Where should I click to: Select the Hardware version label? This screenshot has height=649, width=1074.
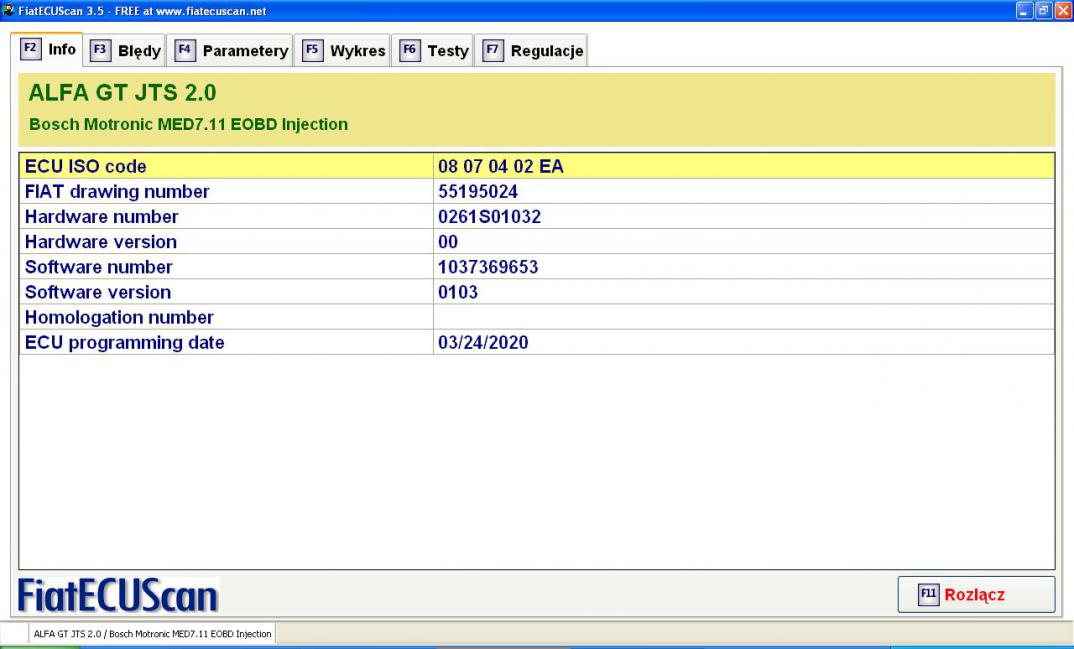click(101, 242)
